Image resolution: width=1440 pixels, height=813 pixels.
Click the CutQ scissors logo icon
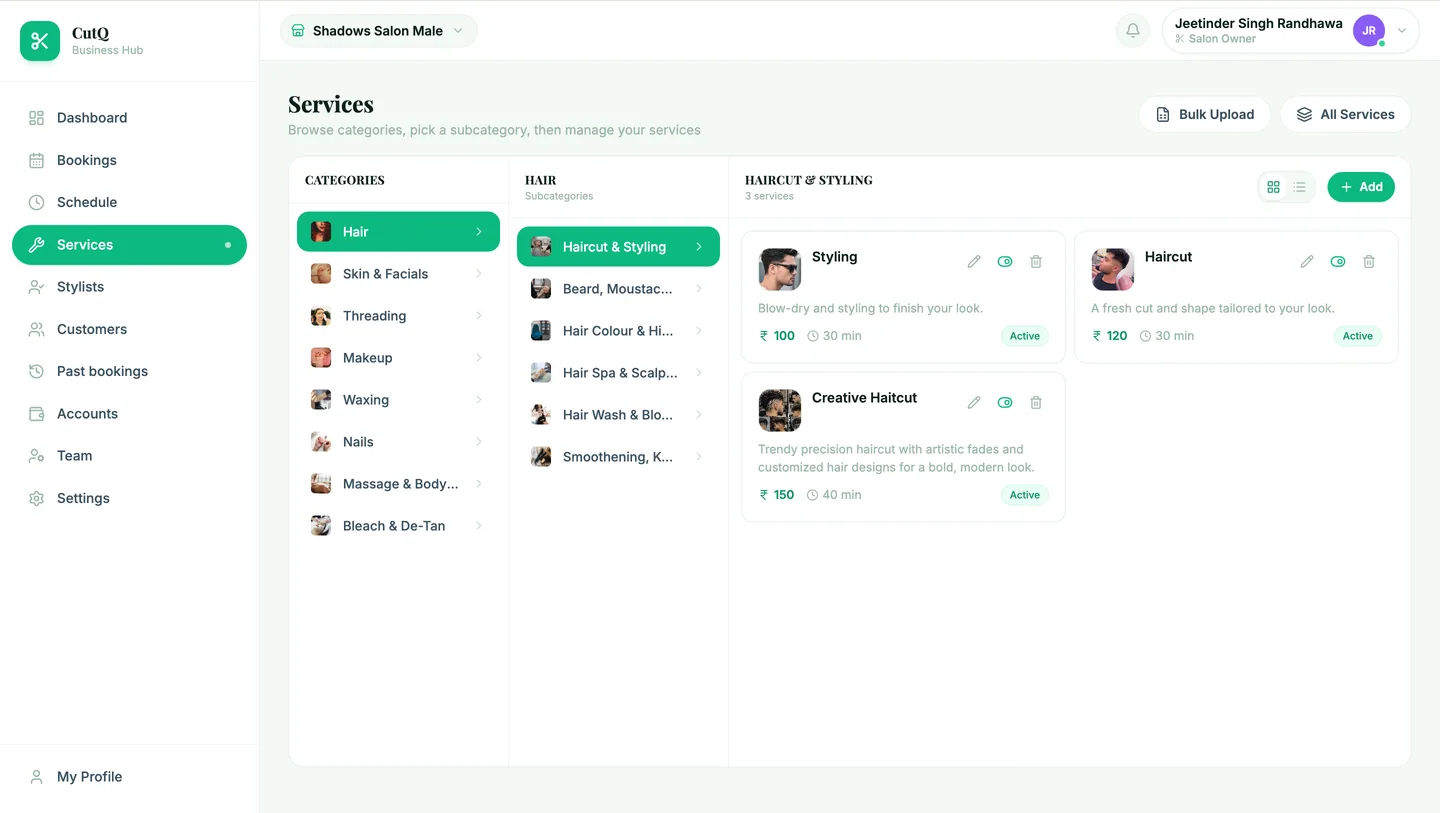(x=40, y=41)
